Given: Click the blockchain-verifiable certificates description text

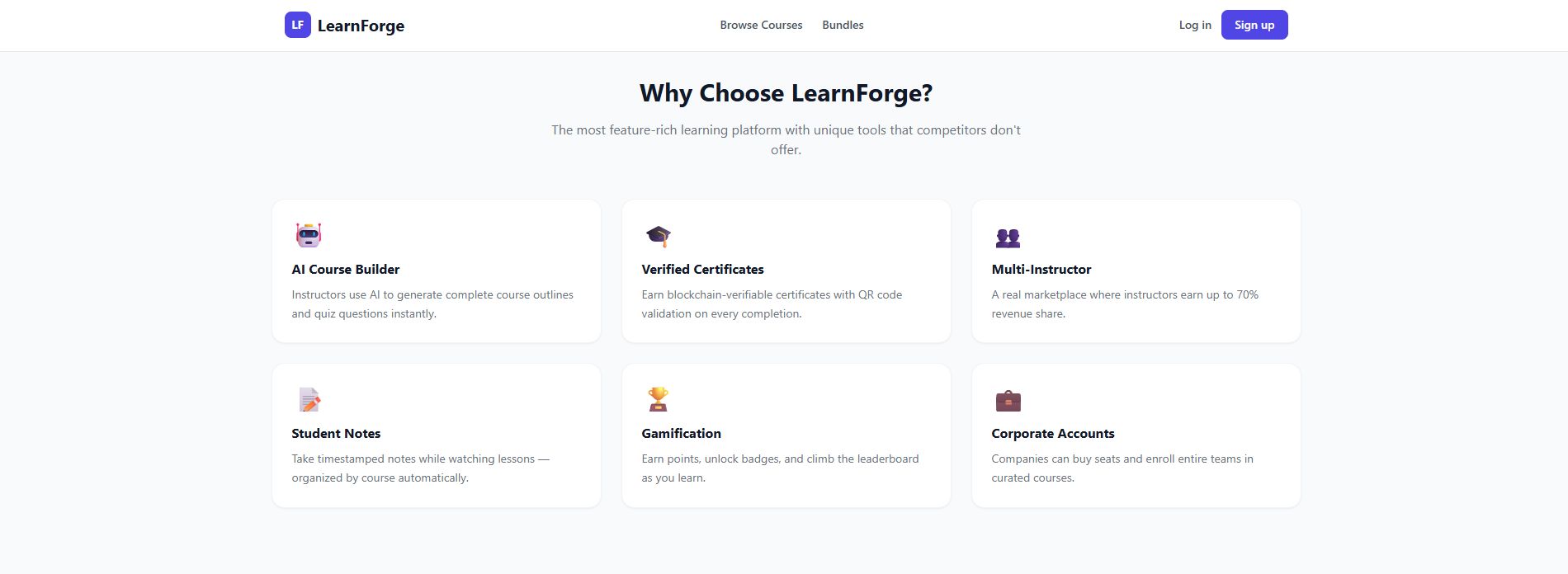Looking at the screenshot, I should coord(772,304).
